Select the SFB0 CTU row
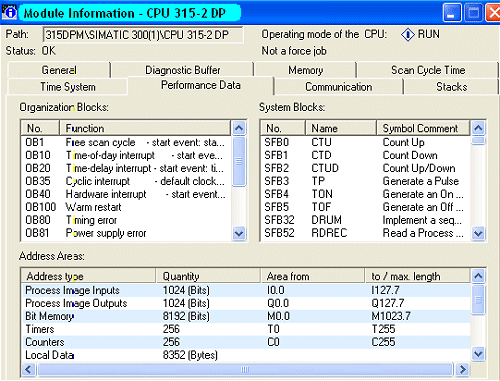The image size is (500, 381). point(366,142)
